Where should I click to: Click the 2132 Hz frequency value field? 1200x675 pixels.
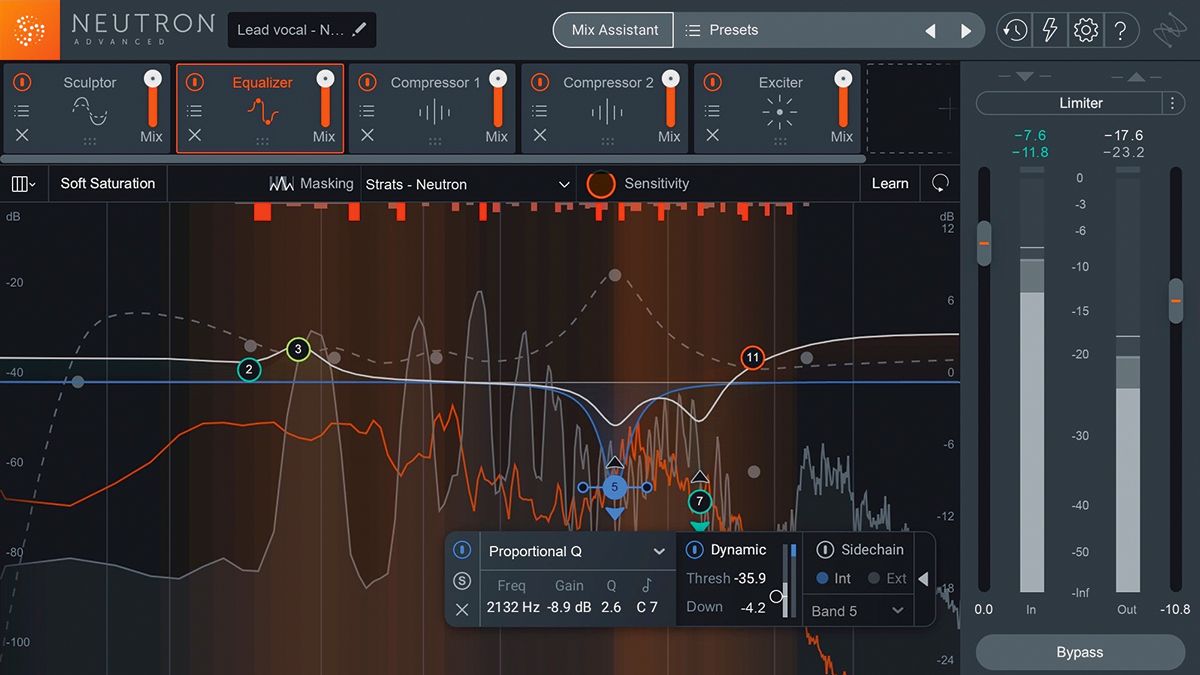513,607
